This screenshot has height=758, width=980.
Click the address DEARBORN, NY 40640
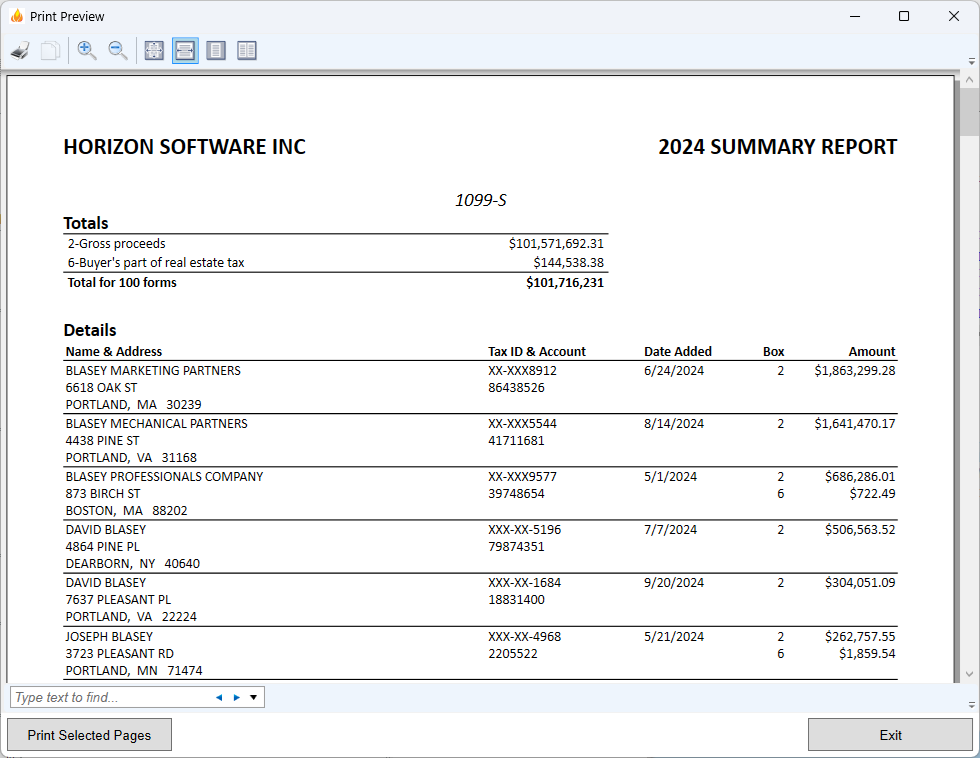point(132,564)
